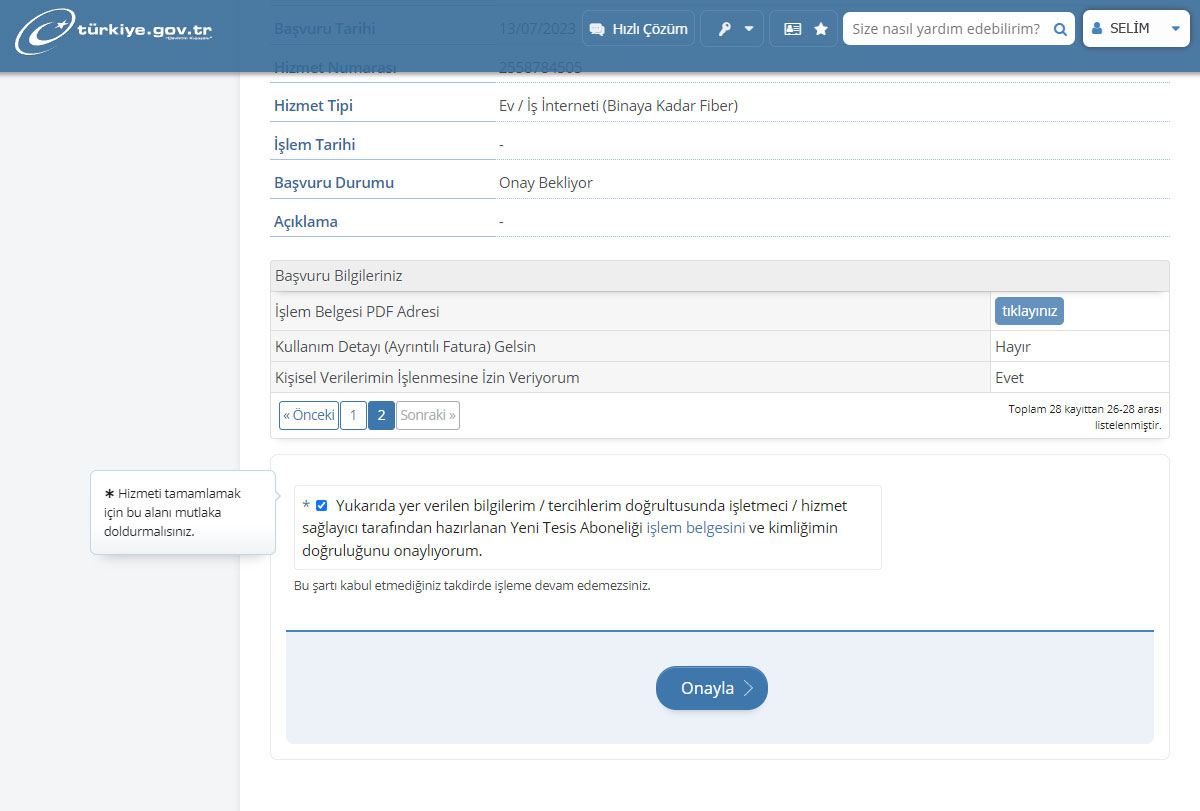Click the user avatar icon beside SELİM

point(1097,29)
